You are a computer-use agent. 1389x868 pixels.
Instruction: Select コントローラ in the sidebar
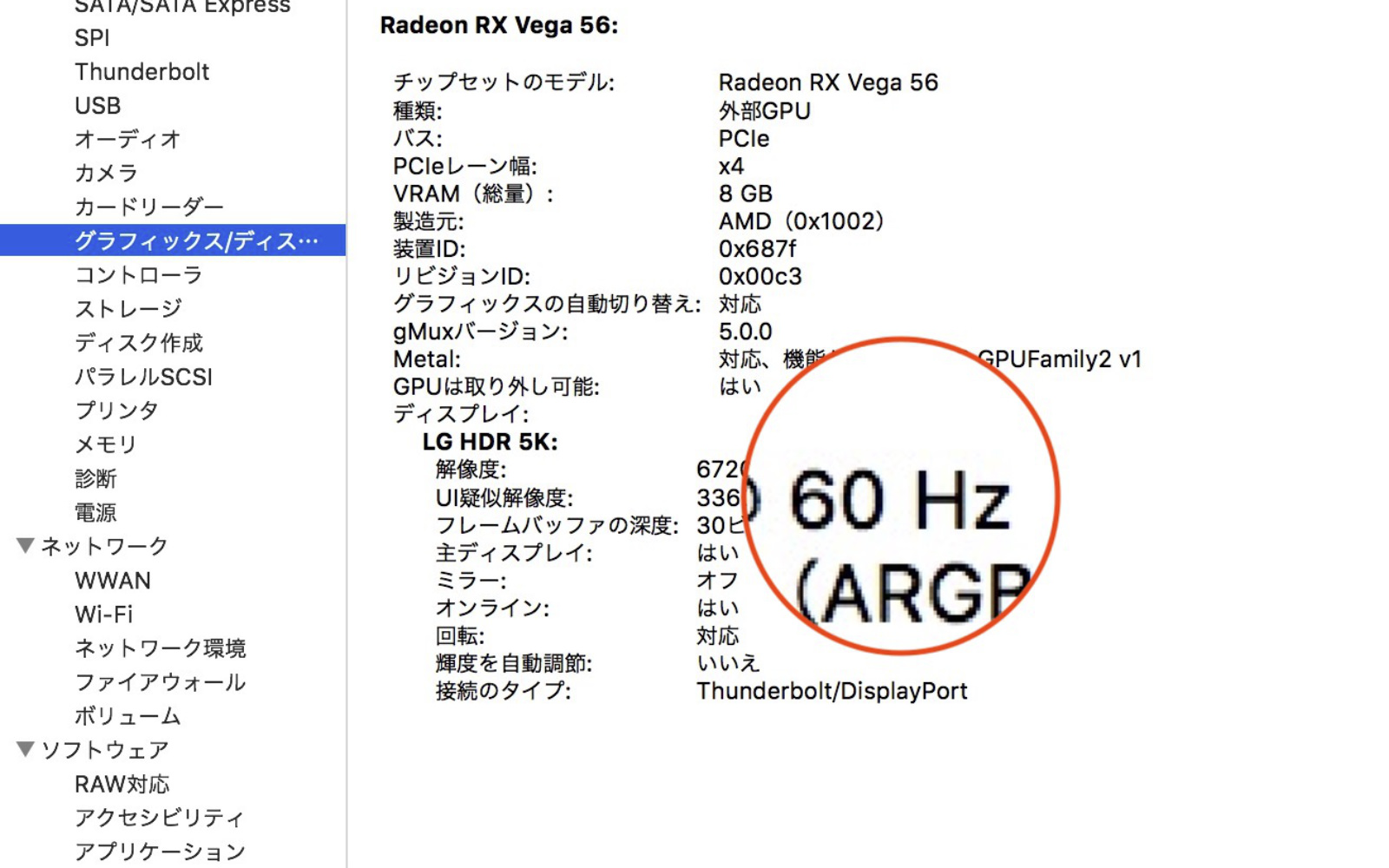(x=139, y=275)
